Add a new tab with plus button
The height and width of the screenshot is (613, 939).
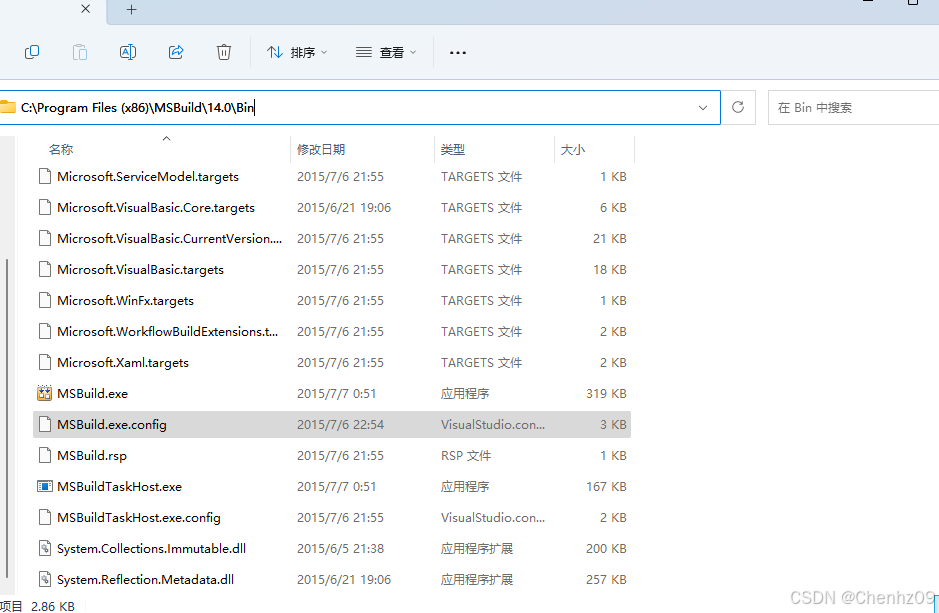[132, 10]
